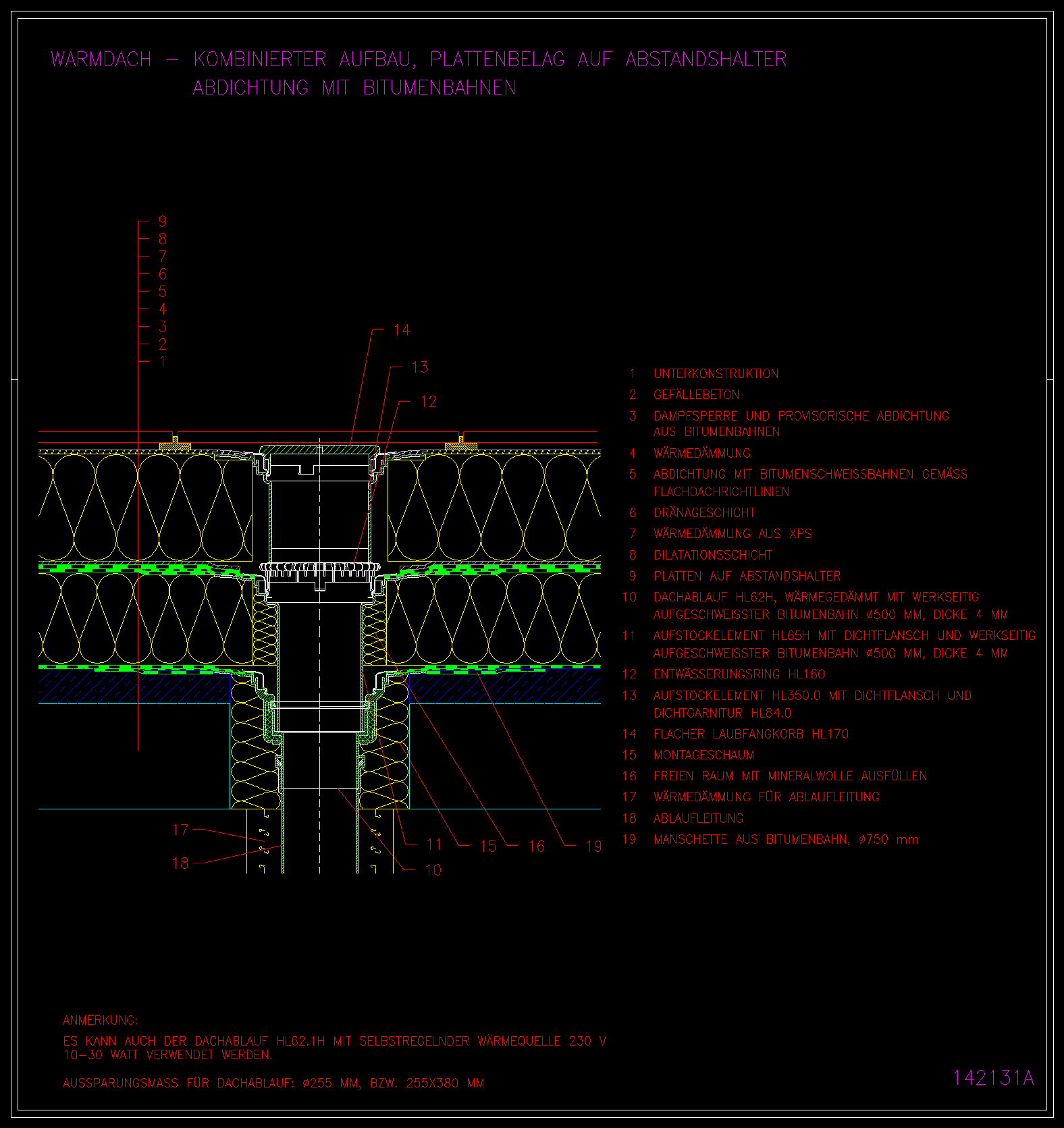
Task: Select legend entry 'PLATTEN AUF ABSTANDSHALTER'
Action: click(x=747, y=576)
